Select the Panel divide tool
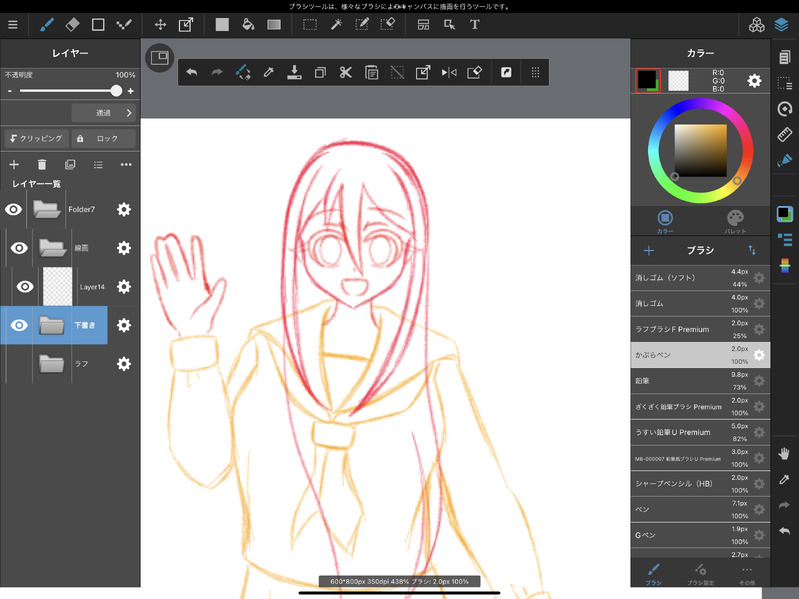799x599 pixels. [423, 24]
